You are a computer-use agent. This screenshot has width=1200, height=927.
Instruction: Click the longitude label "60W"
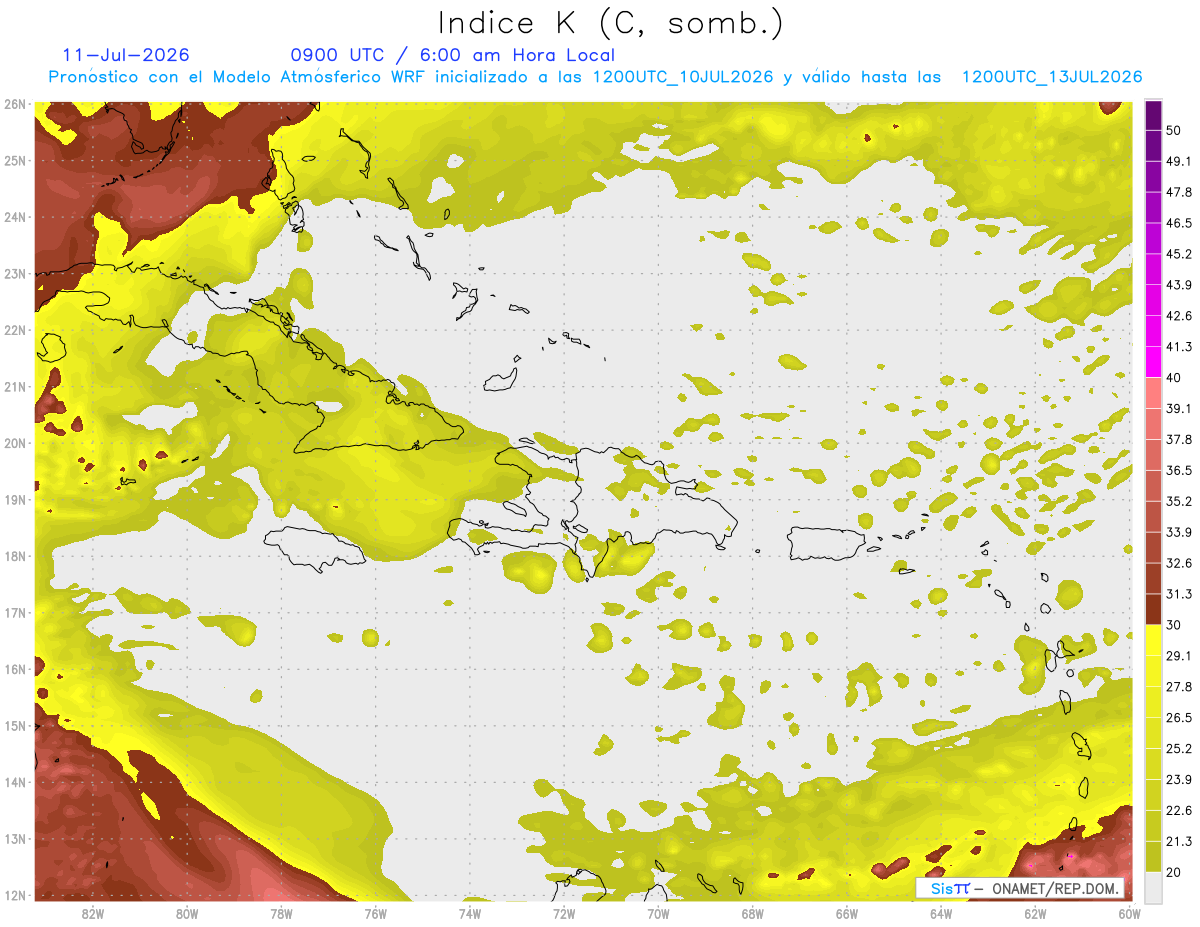pos(1129,914)
